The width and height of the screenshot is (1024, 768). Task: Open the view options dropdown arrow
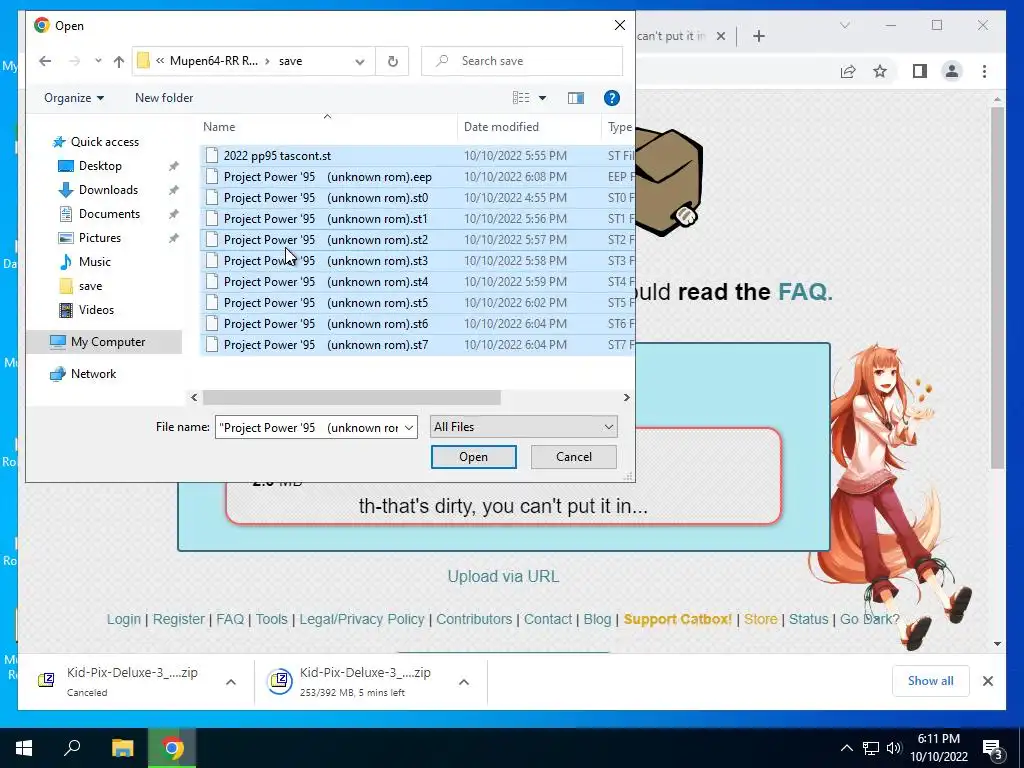point(542,98)
